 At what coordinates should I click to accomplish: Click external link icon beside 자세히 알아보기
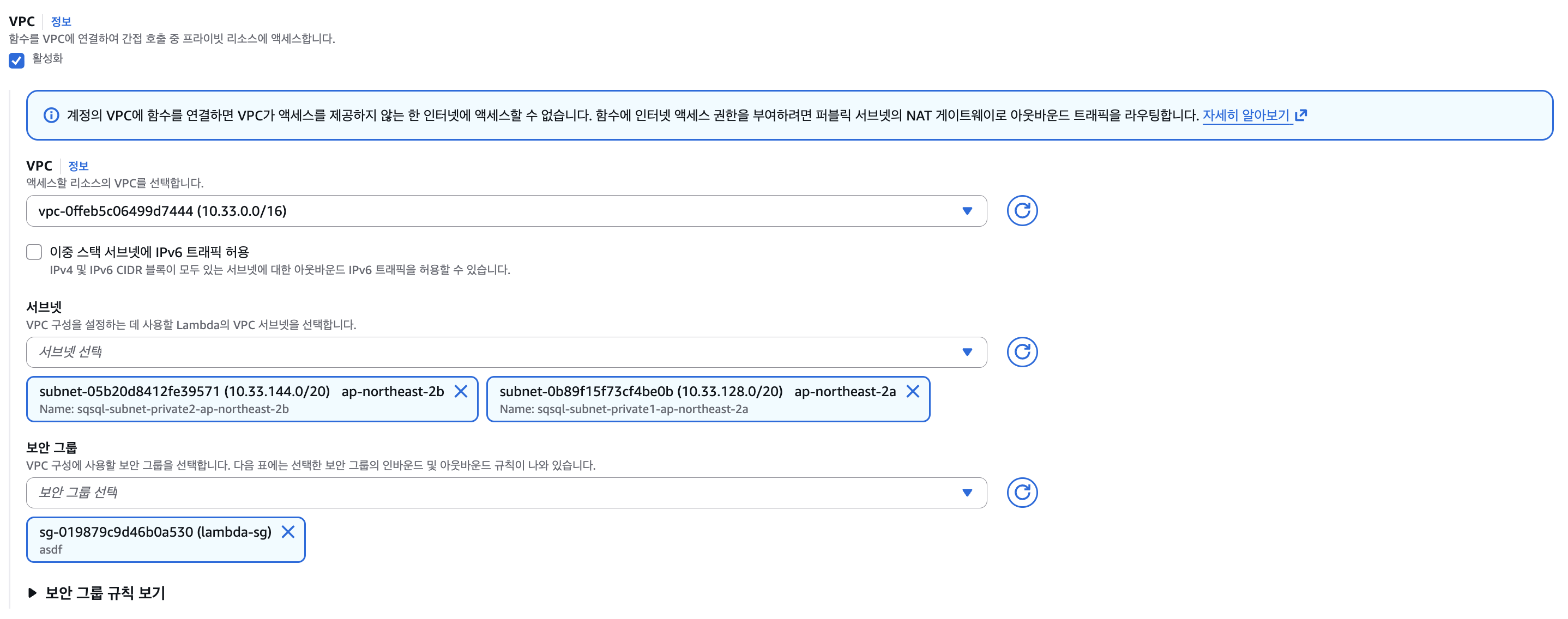1301,115
